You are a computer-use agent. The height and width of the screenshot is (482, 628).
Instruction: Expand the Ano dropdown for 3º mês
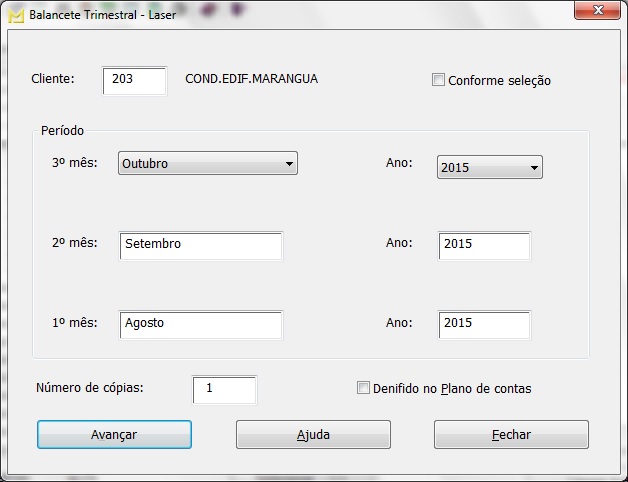click(x=490, y=167)
